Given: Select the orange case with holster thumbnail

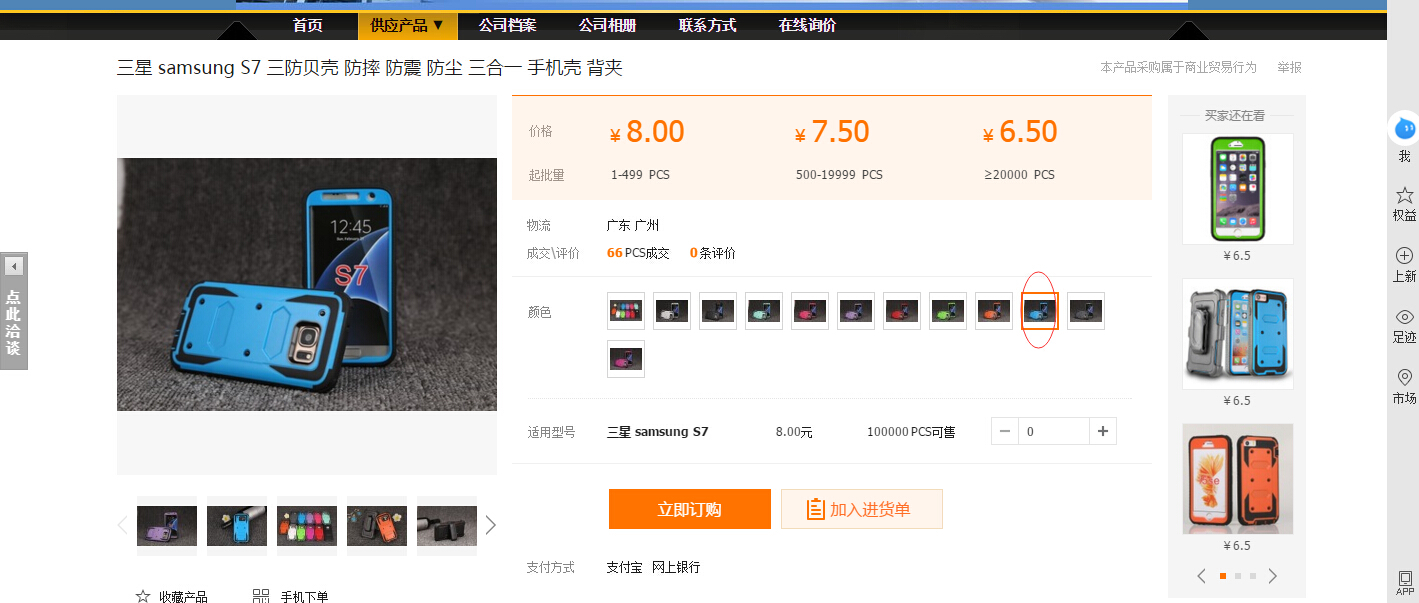Looking at the screenshot, I should [377, 526].
